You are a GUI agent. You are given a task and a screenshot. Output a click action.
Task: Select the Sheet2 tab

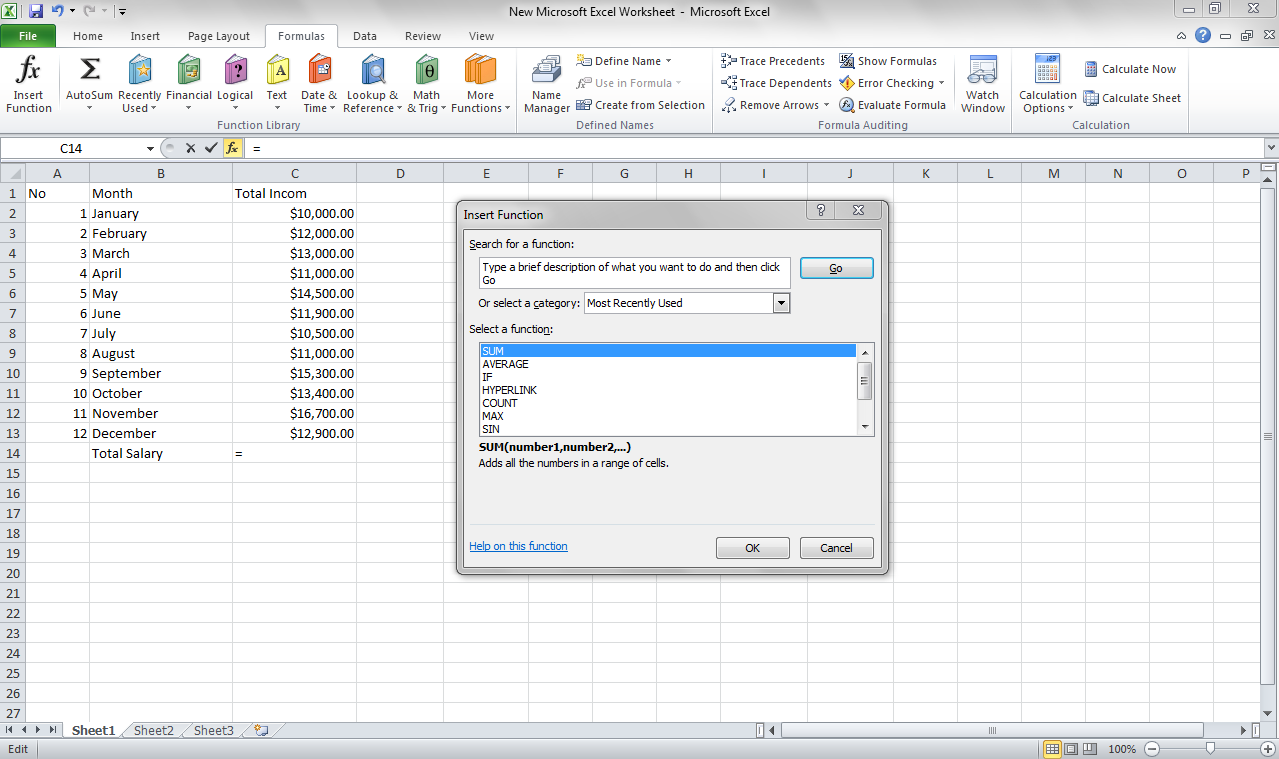(x=152, y=730)
